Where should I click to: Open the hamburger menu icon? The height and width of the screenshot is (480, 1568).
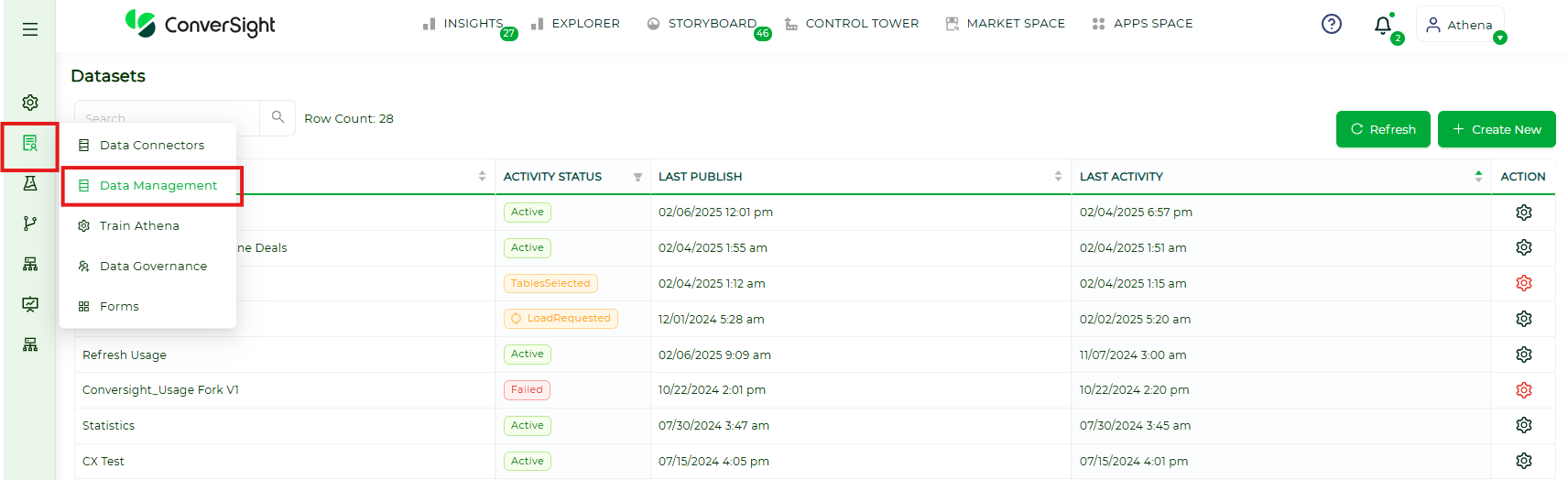tap(30, 29)
